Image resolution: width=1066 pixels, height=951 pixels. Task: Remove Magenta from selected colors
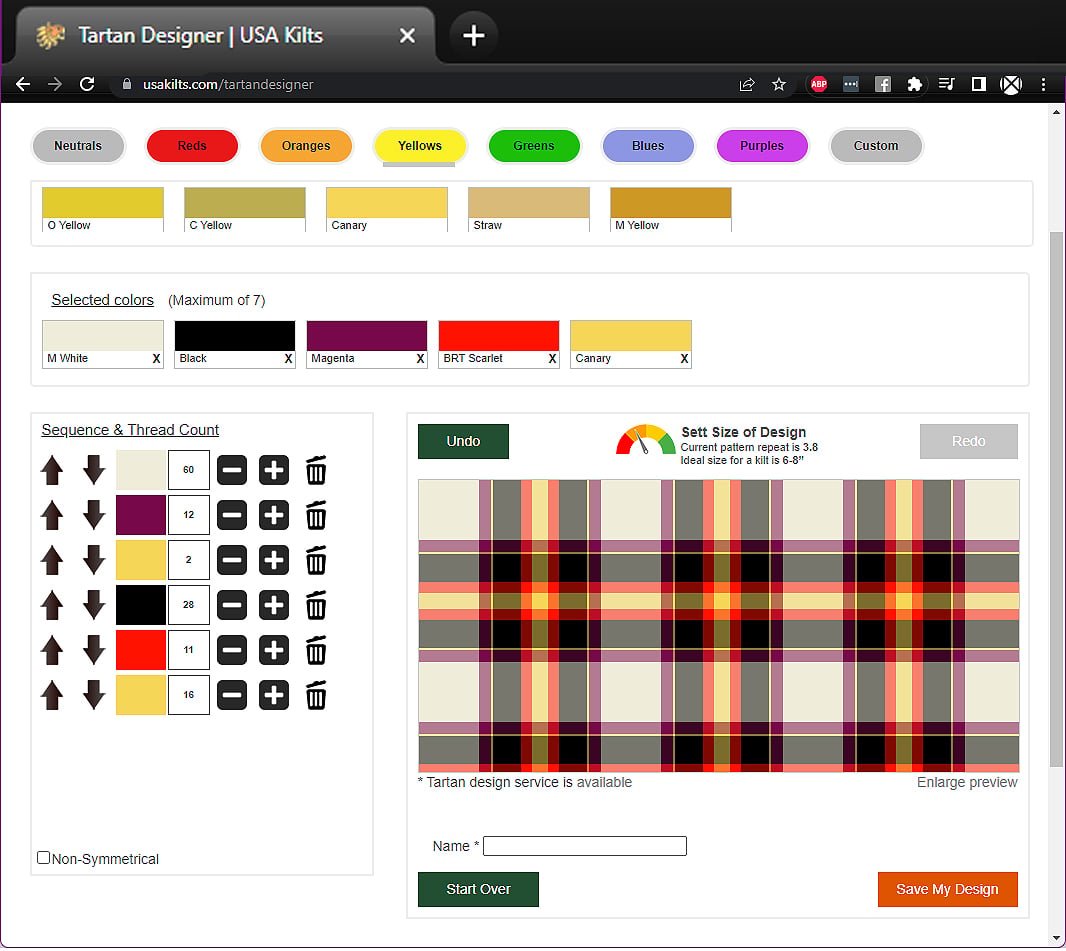click(x=420, y=359)
